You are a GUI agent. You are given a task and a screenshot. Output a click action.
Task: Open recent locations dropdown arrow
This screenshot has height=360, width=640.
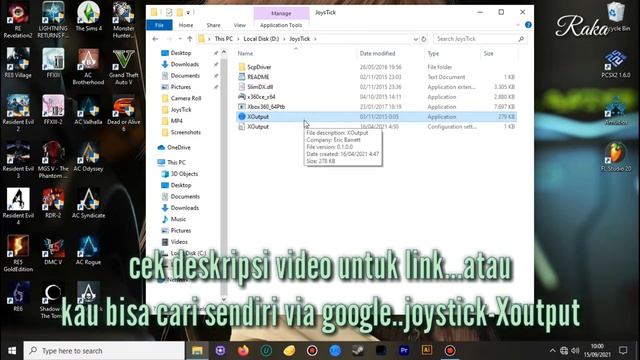click(x=180, y=39)
